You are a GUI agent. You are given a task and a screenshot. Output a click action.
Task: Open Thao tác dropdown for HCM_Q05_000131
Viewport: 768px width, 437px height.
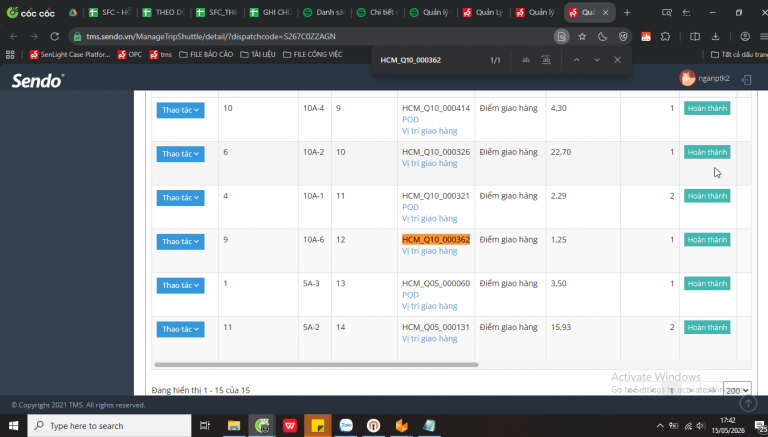tap(180, 329)
